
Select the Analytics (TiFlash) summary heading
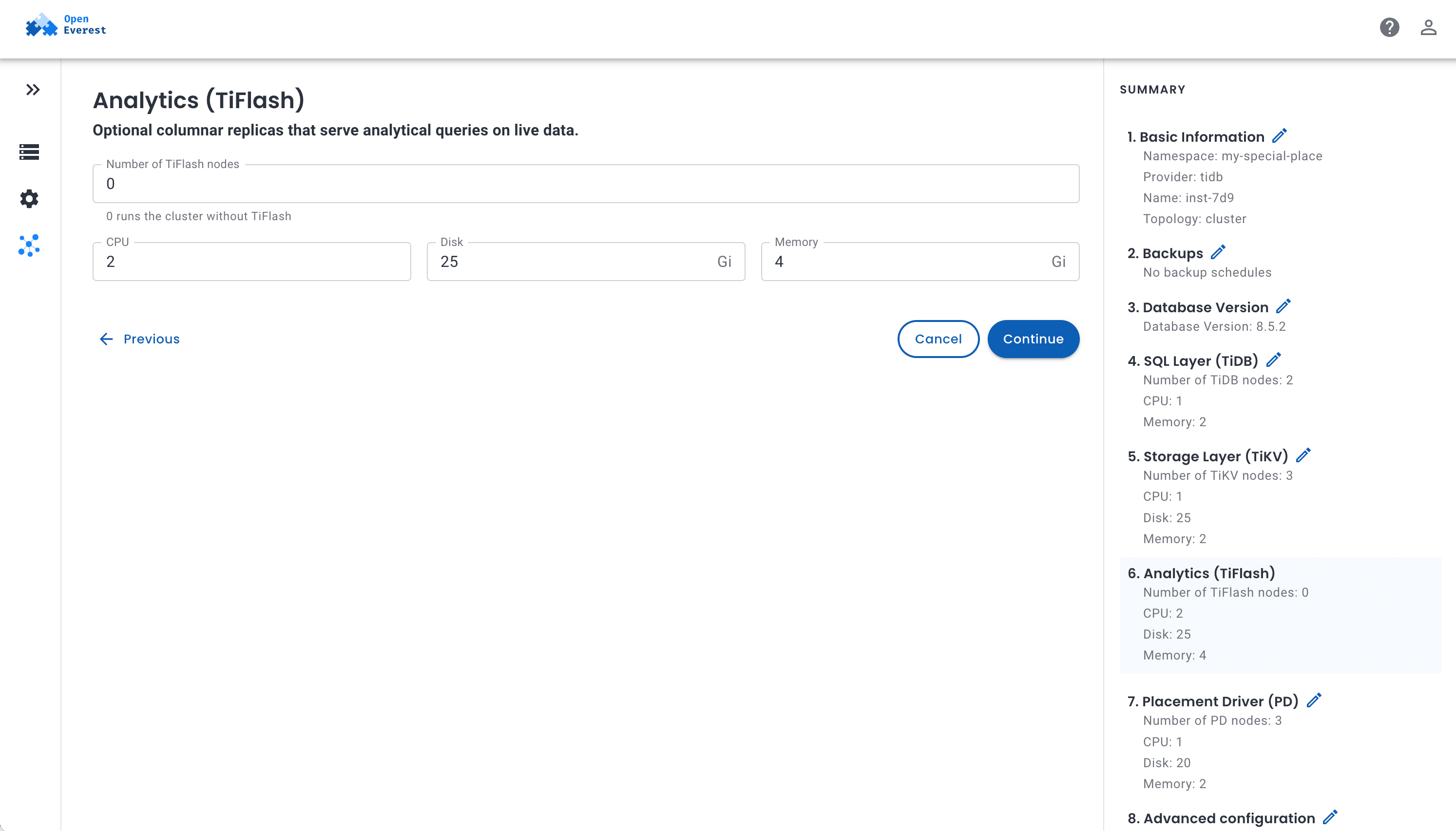click(1201, 574)
